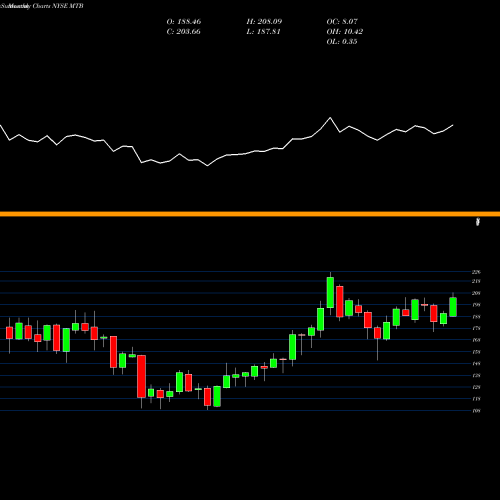Click the long red candle right after the peak candle

pyautogui.click(x=340, y=301)
